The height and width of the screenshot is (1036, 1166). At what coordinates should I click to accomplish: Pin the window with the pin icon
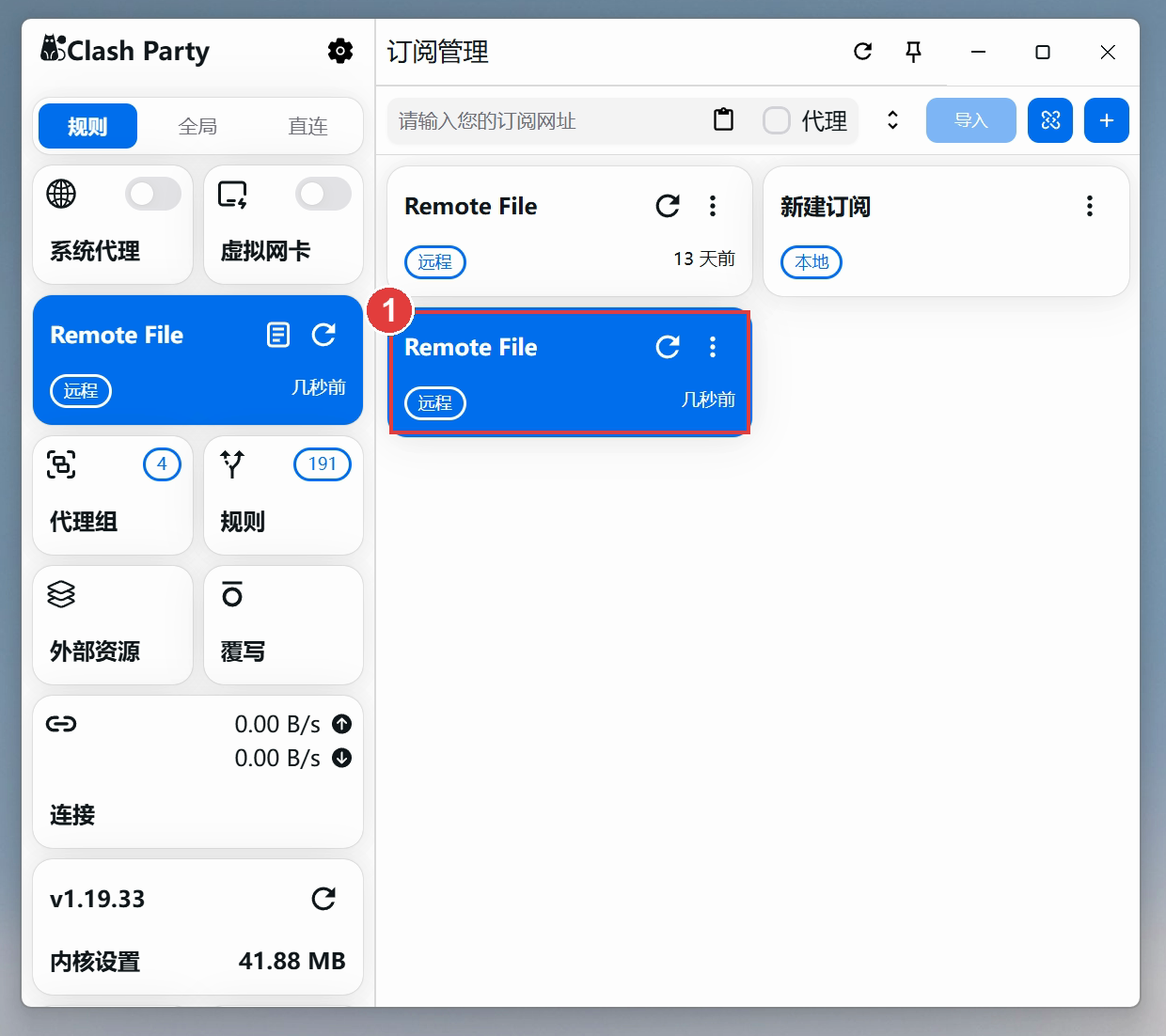click(x=913, y=52)
